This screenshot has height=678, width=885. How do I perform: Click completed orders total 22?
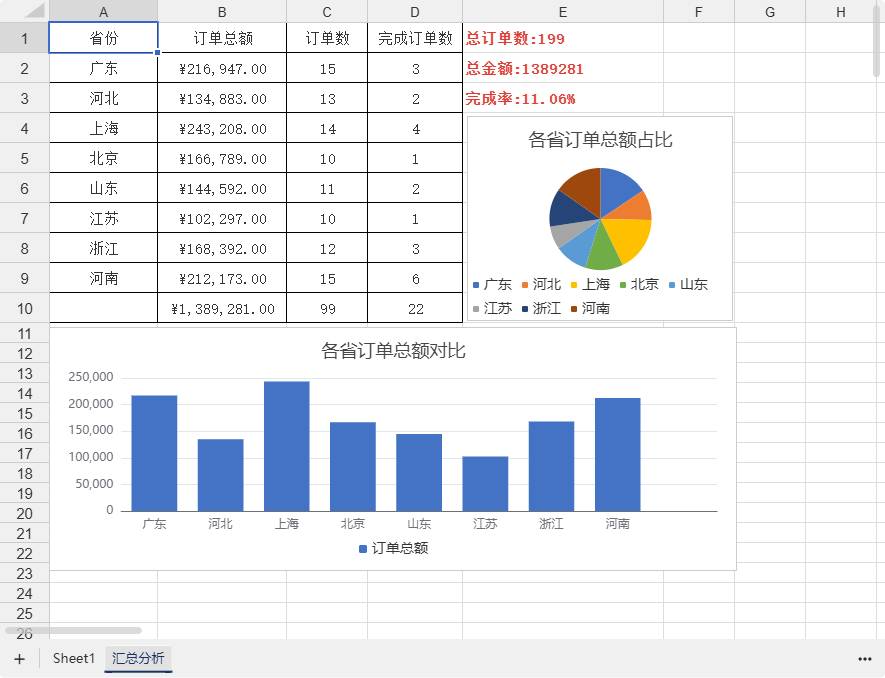point(415,308)
